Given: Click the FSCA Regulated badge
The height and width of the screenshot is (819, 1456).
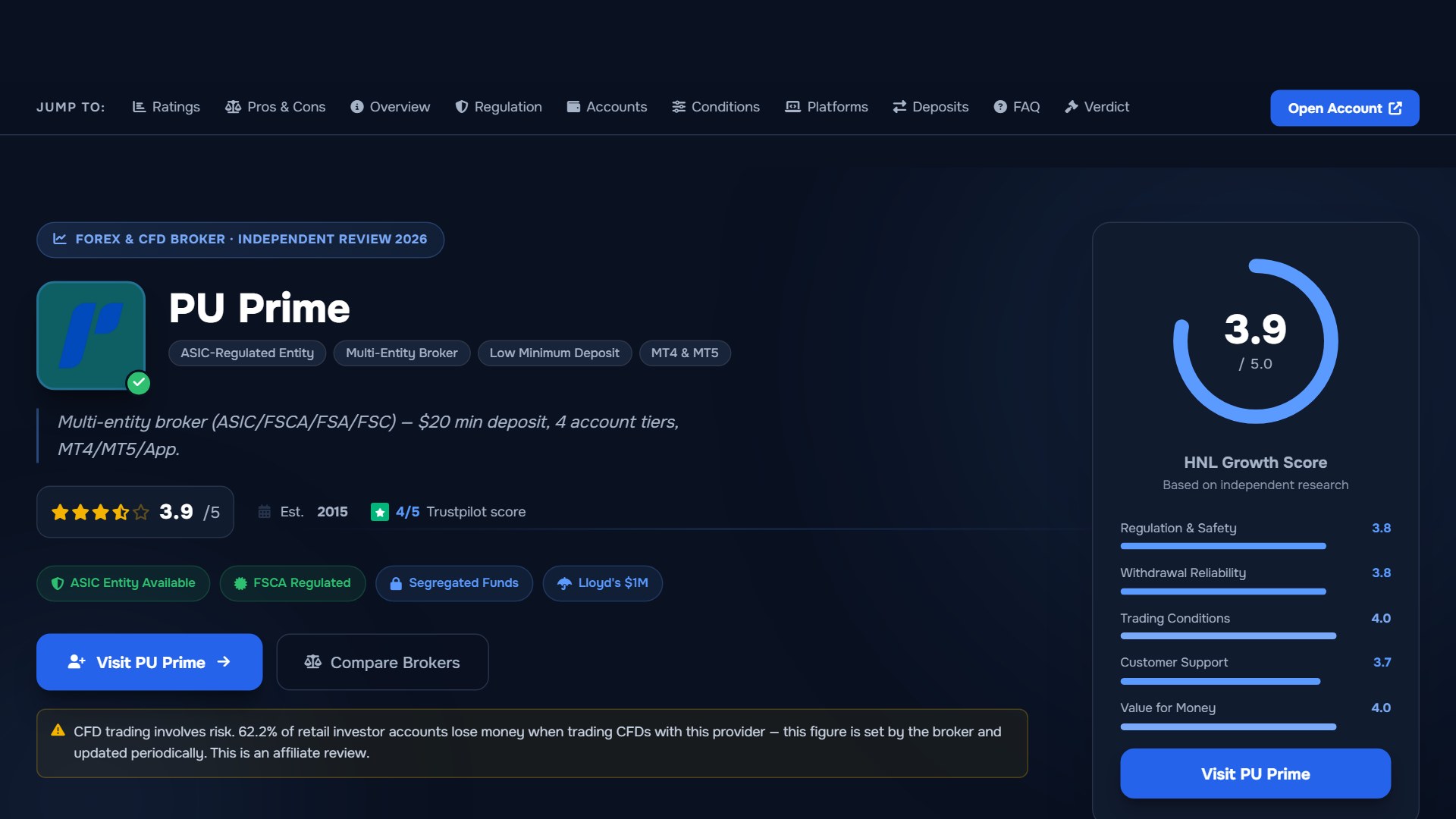Looking at the screenshot, I should 293,583.
